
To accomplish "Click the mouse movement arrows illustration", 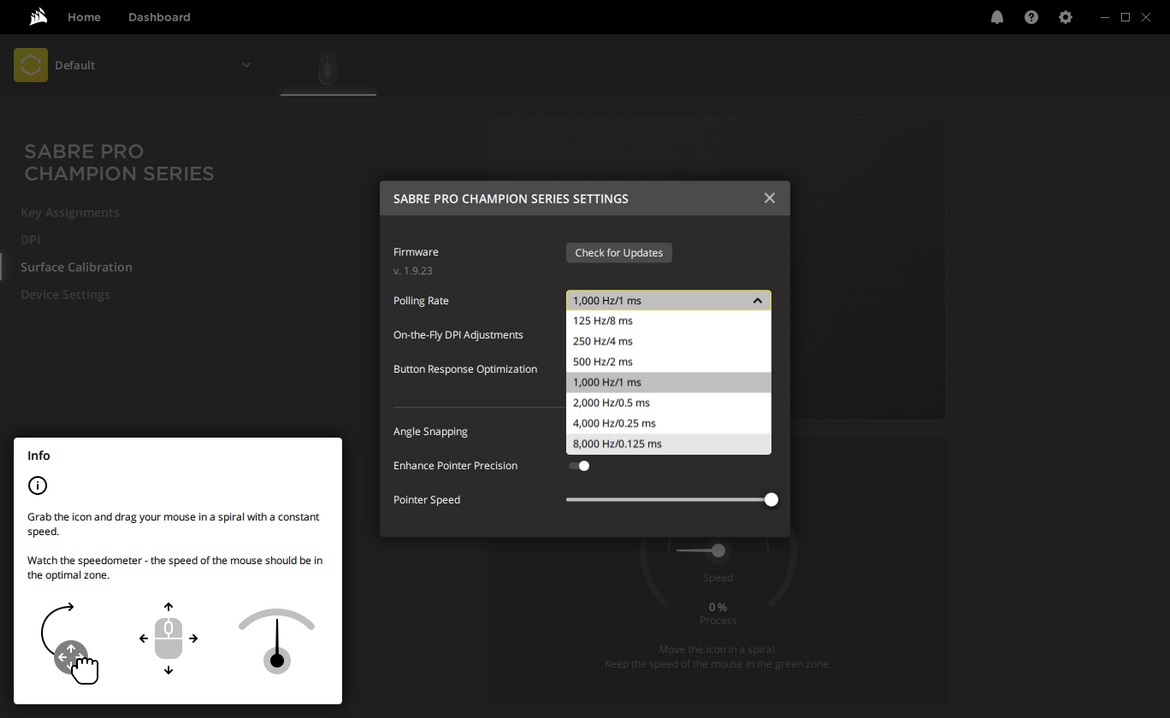I will pos(169,639).
